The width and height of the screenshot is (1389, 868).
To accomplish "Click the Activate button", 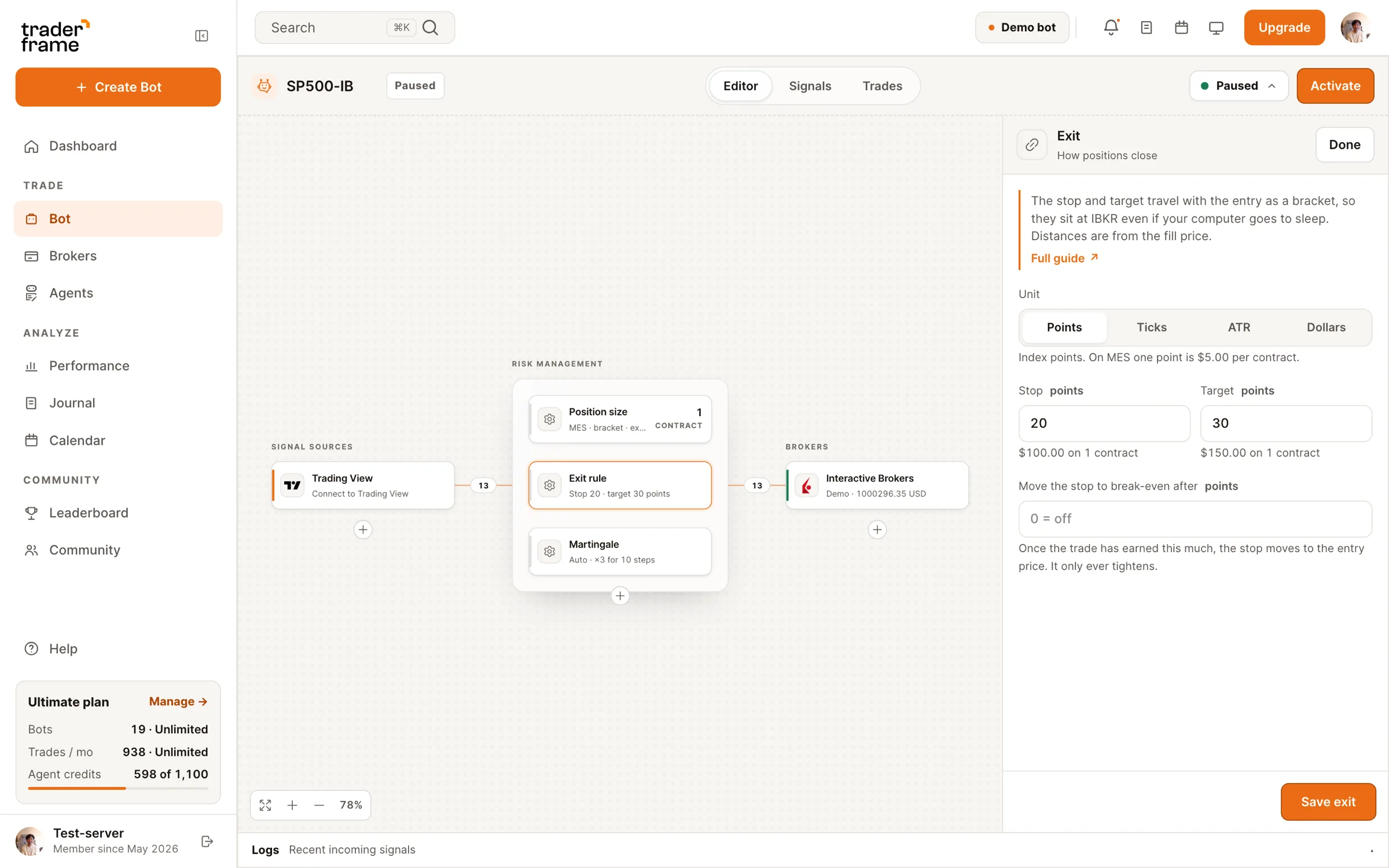I will point(1335,86).
